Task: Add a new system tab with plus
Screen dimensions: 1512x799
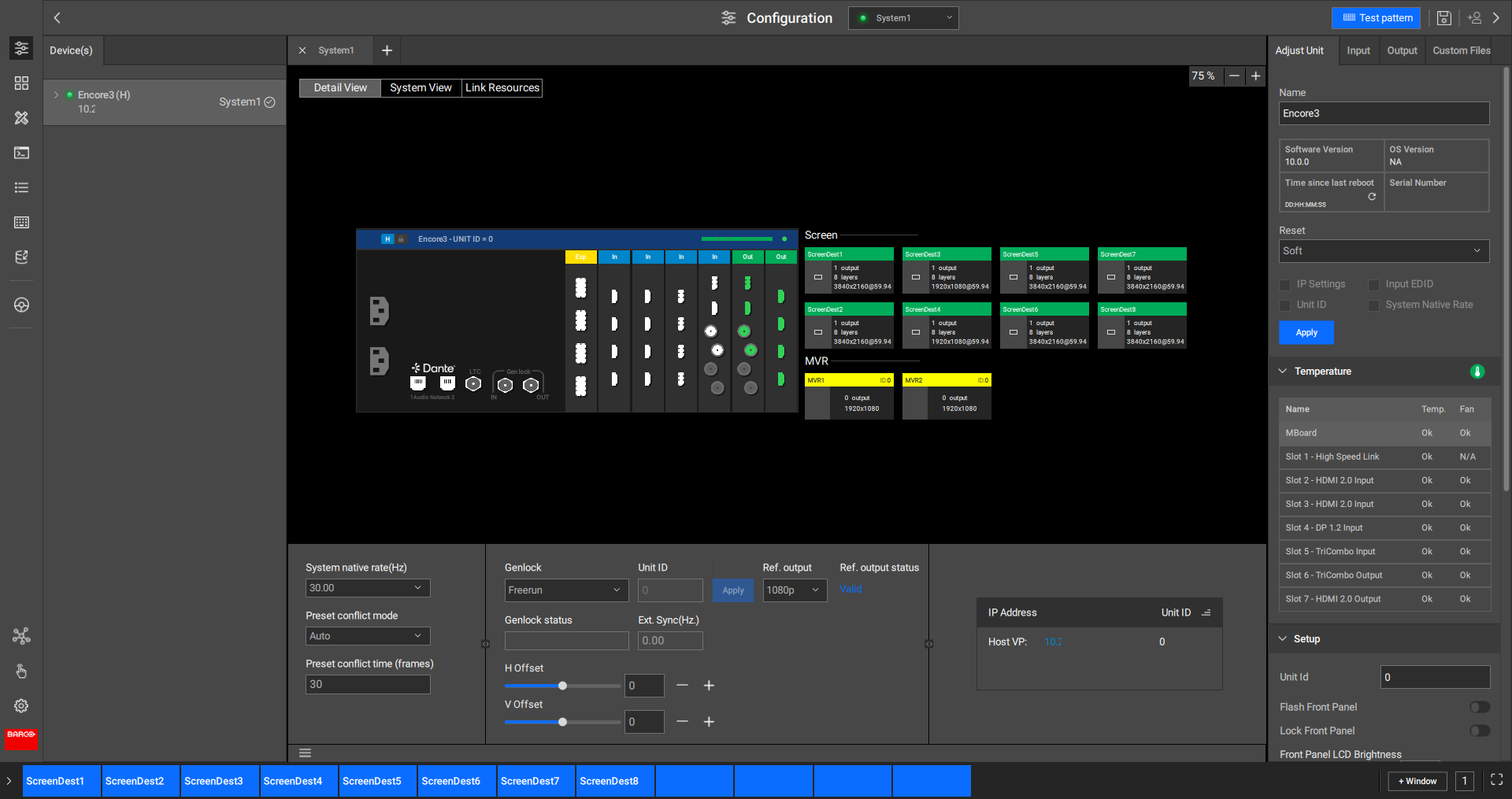Action: [387, 50]
